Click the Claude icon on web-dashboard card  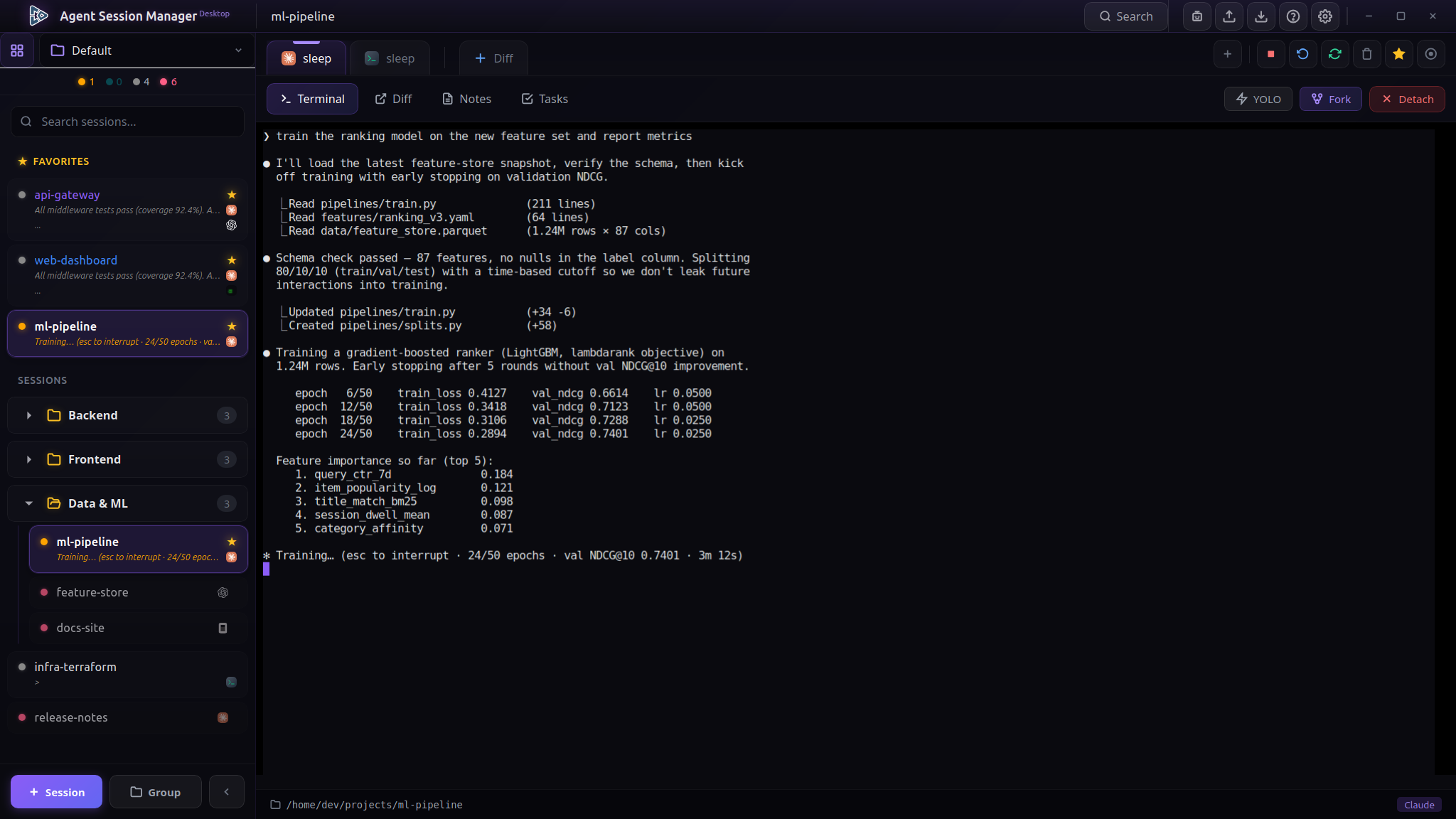231,275
